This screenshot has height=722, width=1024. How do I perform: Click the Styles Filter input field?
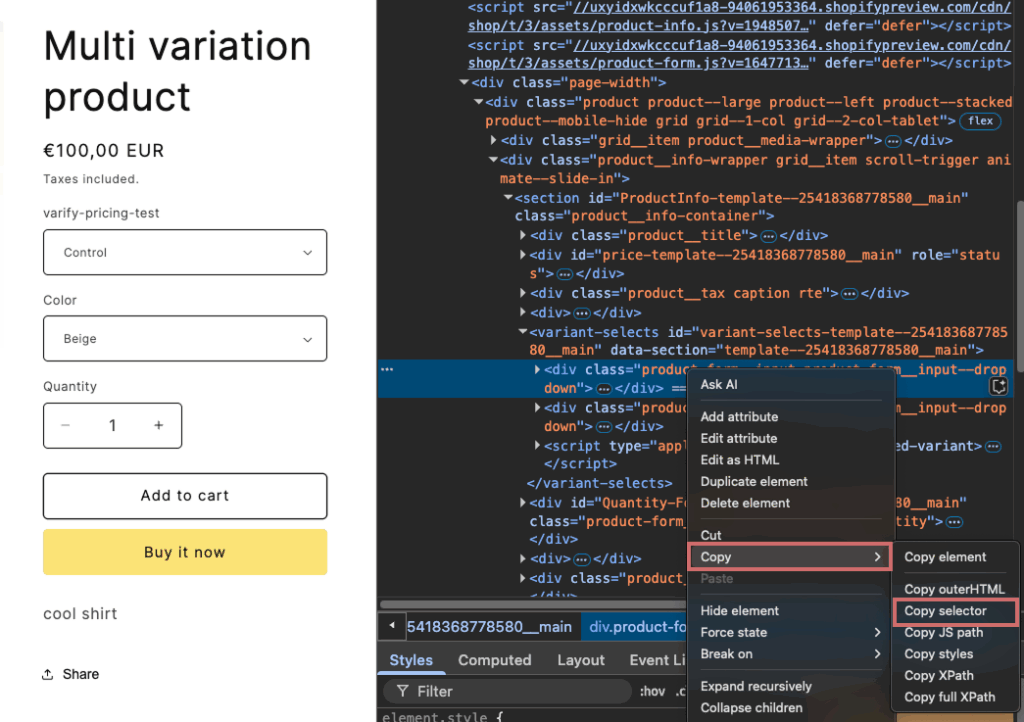pyautogui.click(x=507, y=691)
